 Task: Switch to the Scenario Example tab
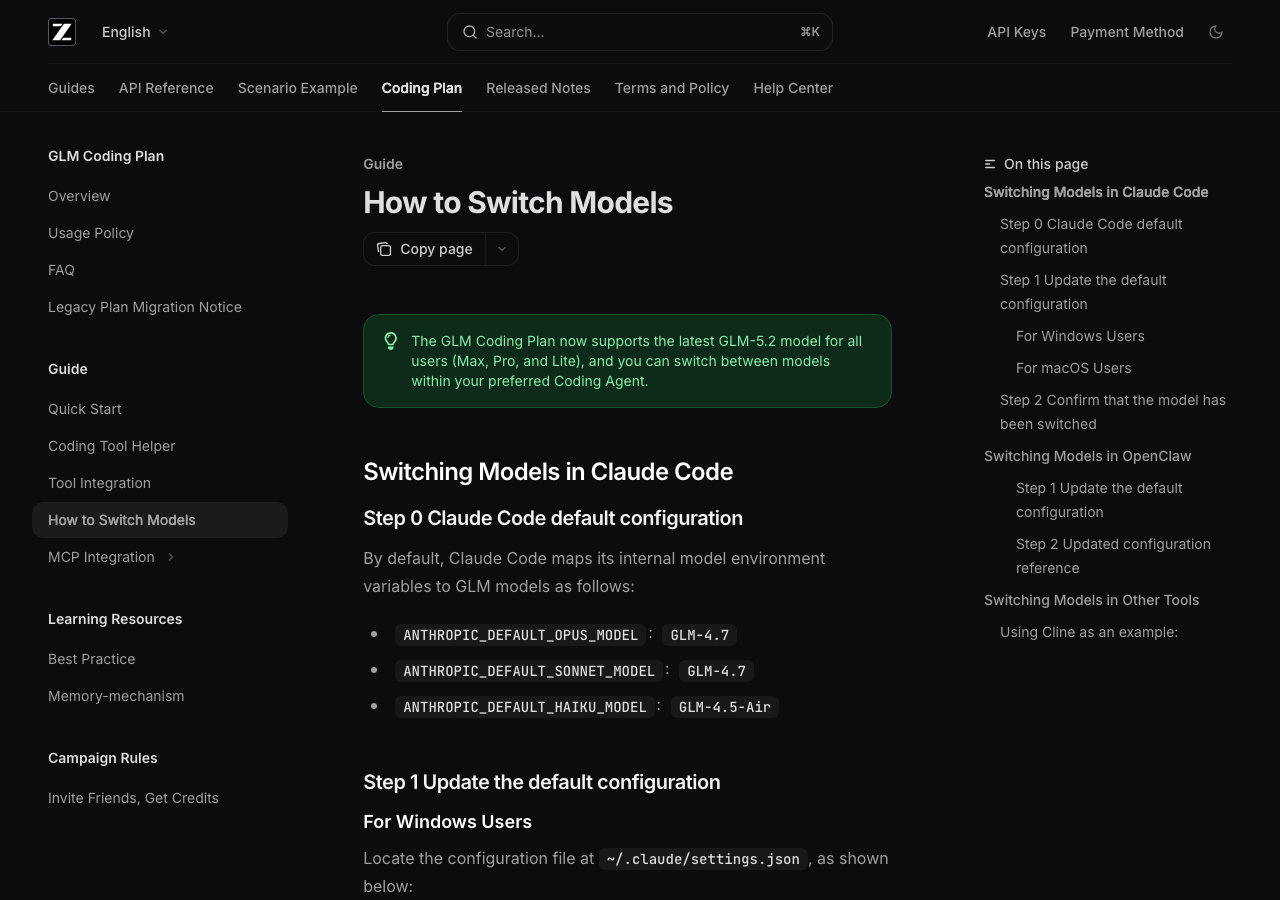pos(298,88)
